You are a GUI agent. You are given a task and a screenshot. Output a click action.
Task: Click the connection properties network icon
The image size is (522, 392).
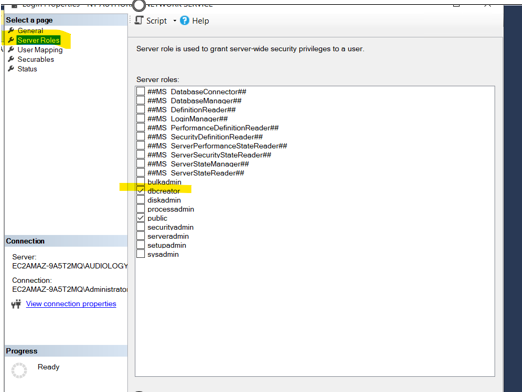coord(16,304)
